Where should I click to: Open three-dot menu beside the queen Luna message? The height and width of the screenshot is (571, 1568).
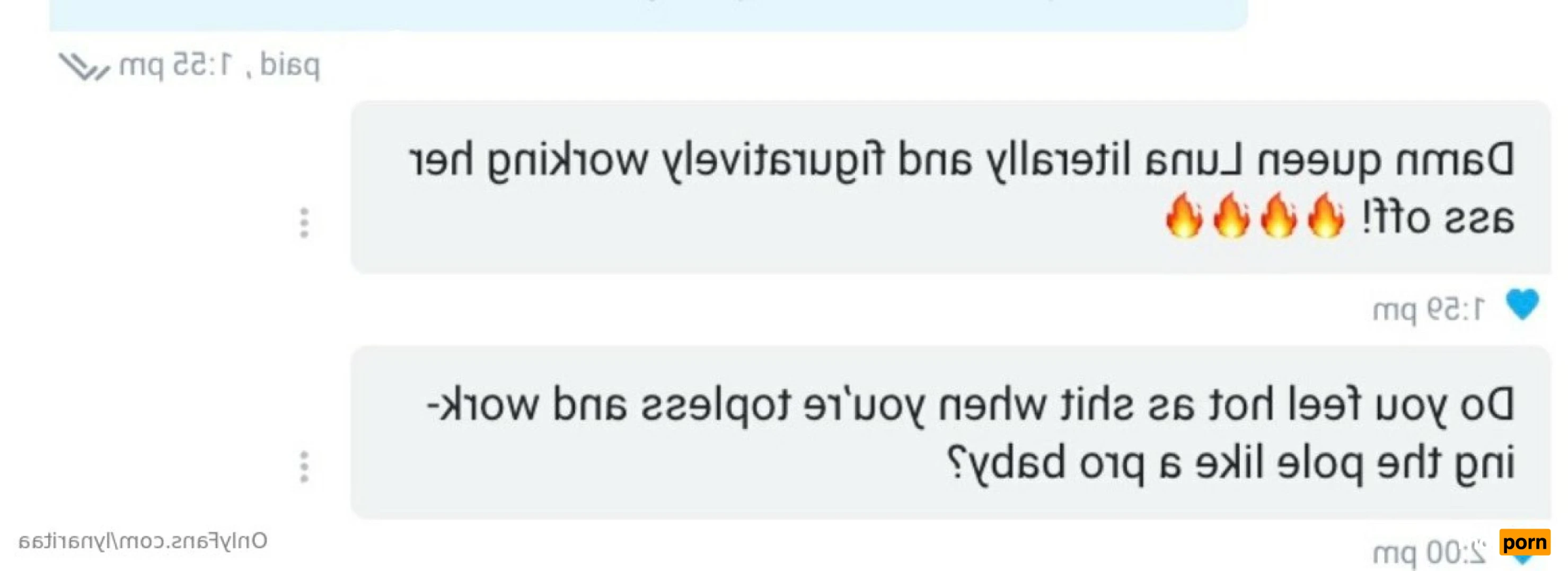pyautogui.click(x=304, y=223)
